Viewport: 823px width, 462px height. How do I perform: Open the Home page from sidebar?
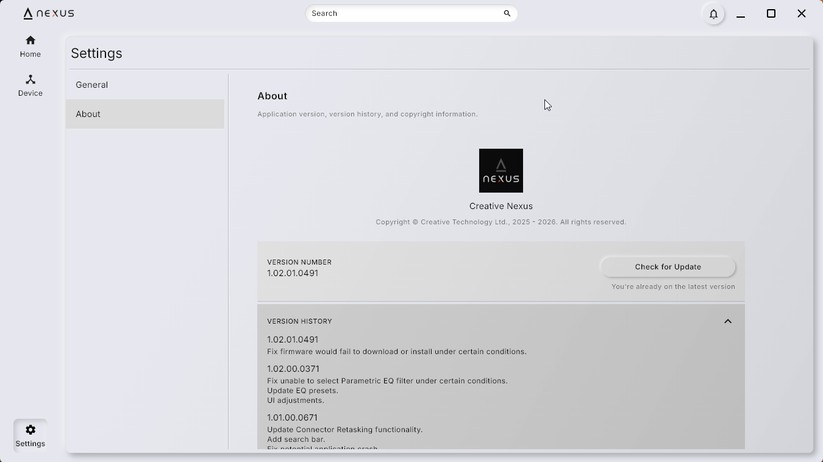[30, 46]
